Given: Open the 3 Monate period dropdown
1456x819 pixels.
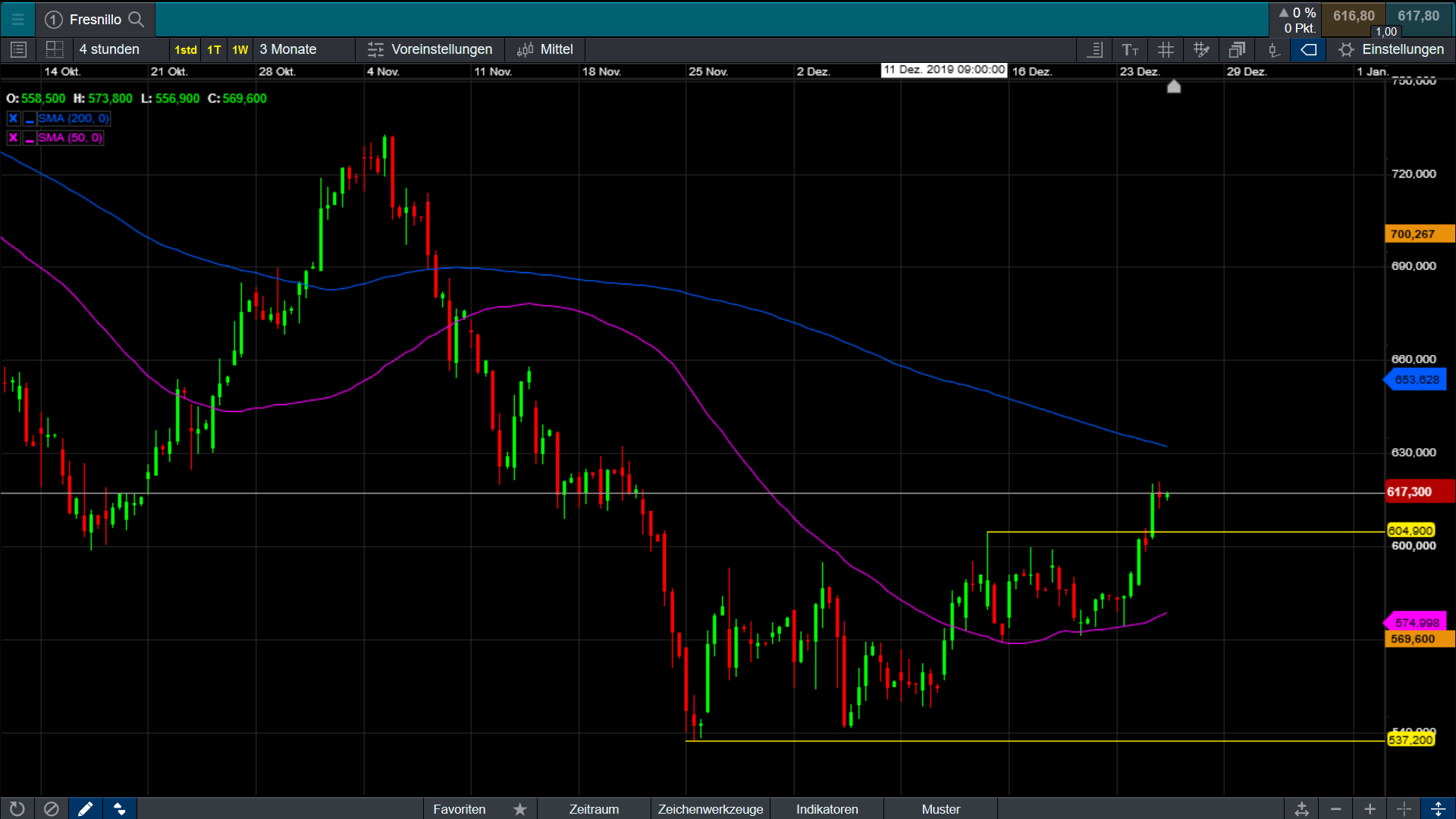Looking at the screenshot, I should (x=288, y=49).
